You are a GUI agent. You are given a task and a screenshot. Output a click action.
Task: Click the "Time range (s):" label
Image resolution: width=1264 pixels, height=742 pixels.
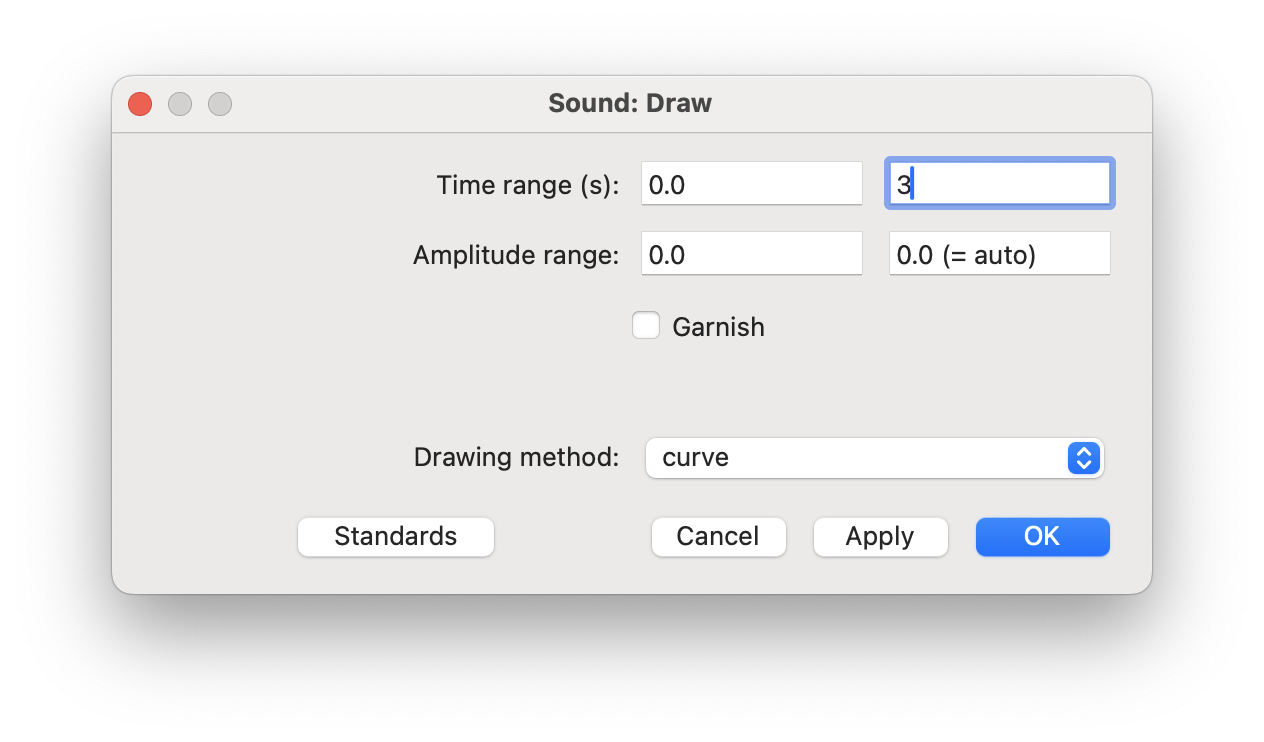click(x=528, y=185)
